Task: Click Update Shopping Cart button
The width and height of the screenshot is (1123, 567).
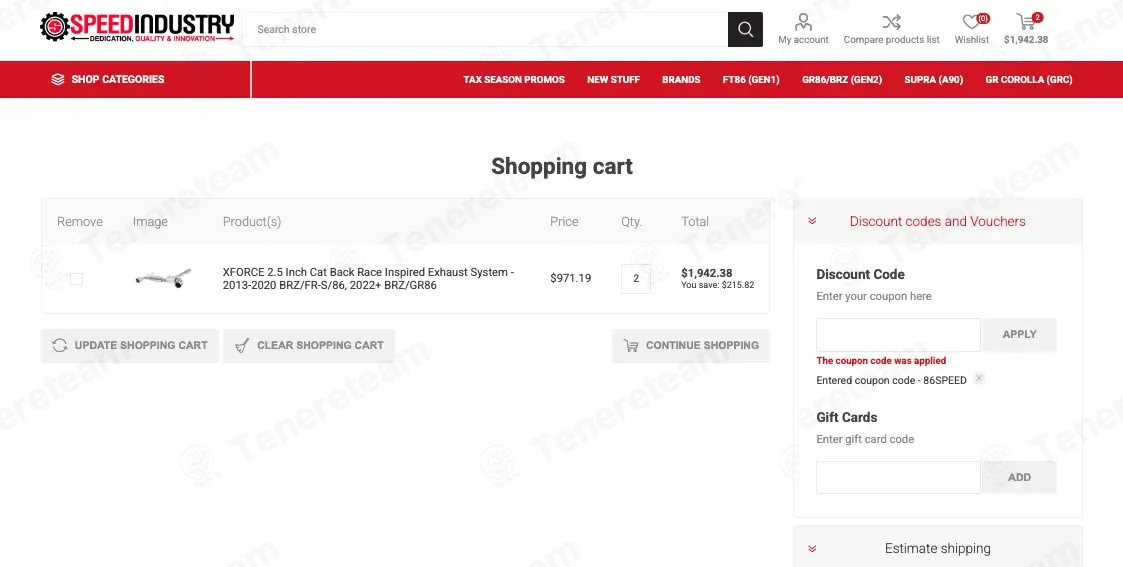Action: [x=130, y=345]
